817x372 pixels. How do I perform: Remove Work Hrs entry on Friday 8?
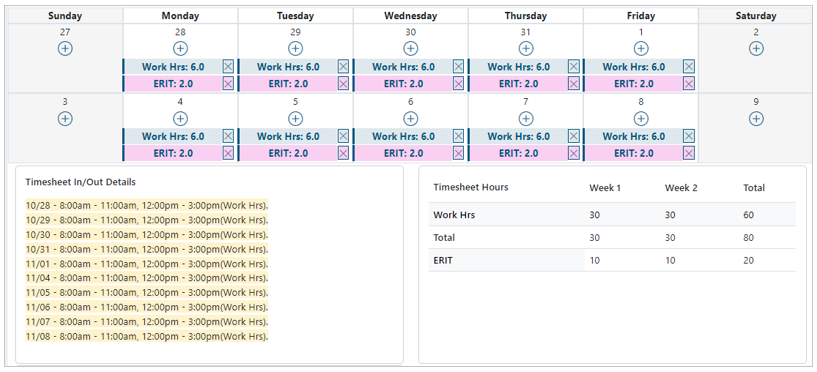click(x=689, y=137)
